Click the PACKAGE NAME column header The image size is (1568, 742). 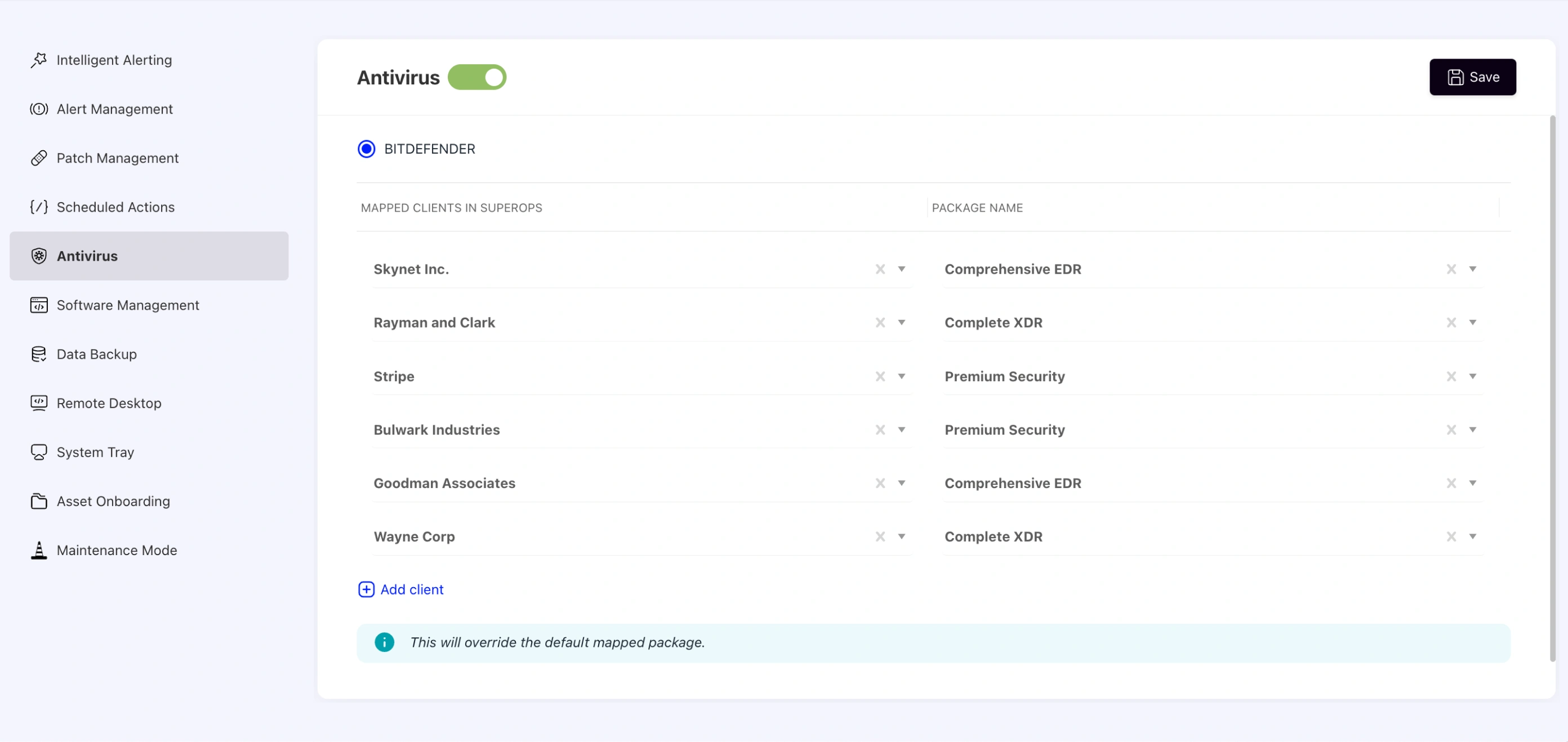(x=977, y=207)
